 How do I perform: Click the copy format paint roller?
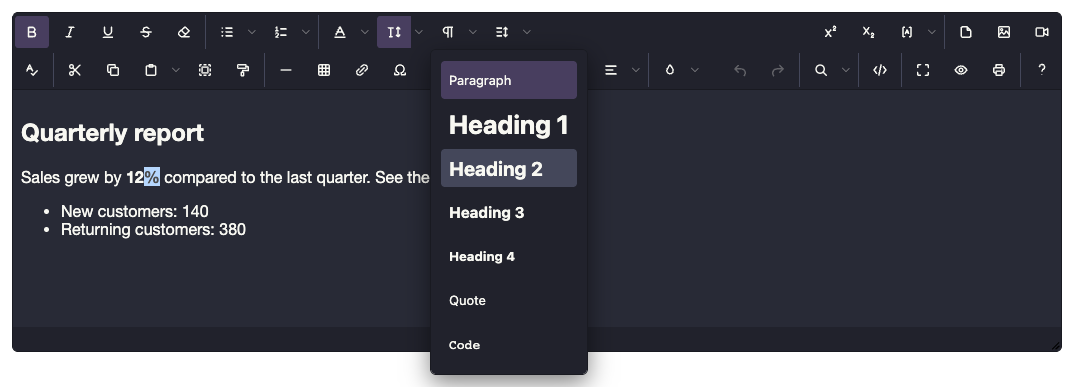(242, 70)
